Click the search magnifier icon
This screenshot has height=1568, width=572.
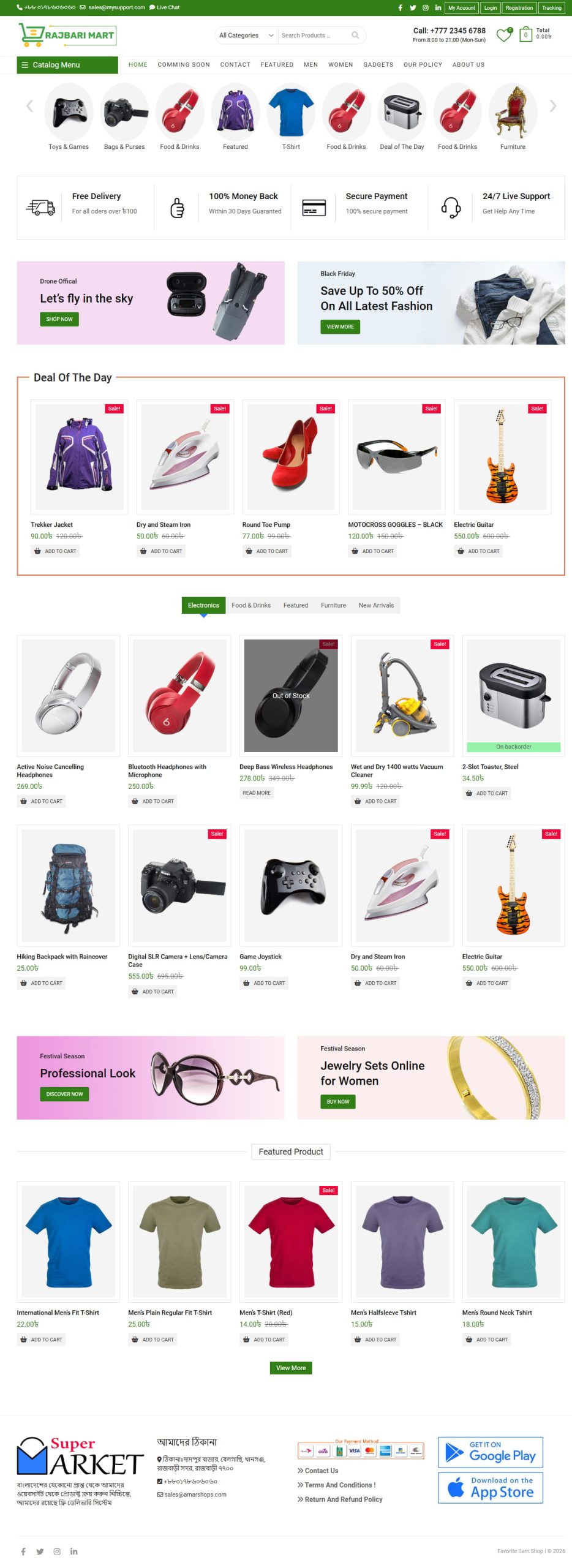(x=355, y=36)
